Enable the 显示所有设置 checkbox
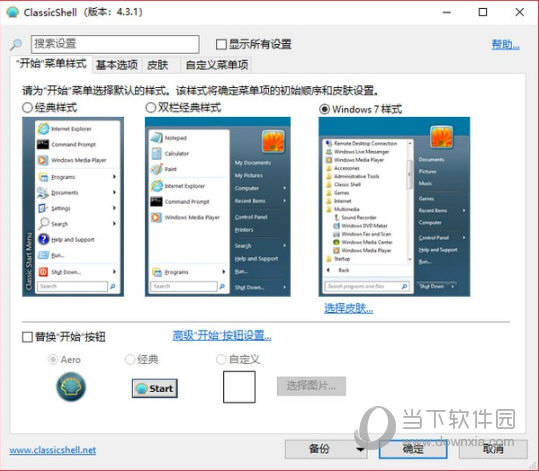Image resolution: width=539 pixels, height=471 pixels. click(x=221, y=44)
